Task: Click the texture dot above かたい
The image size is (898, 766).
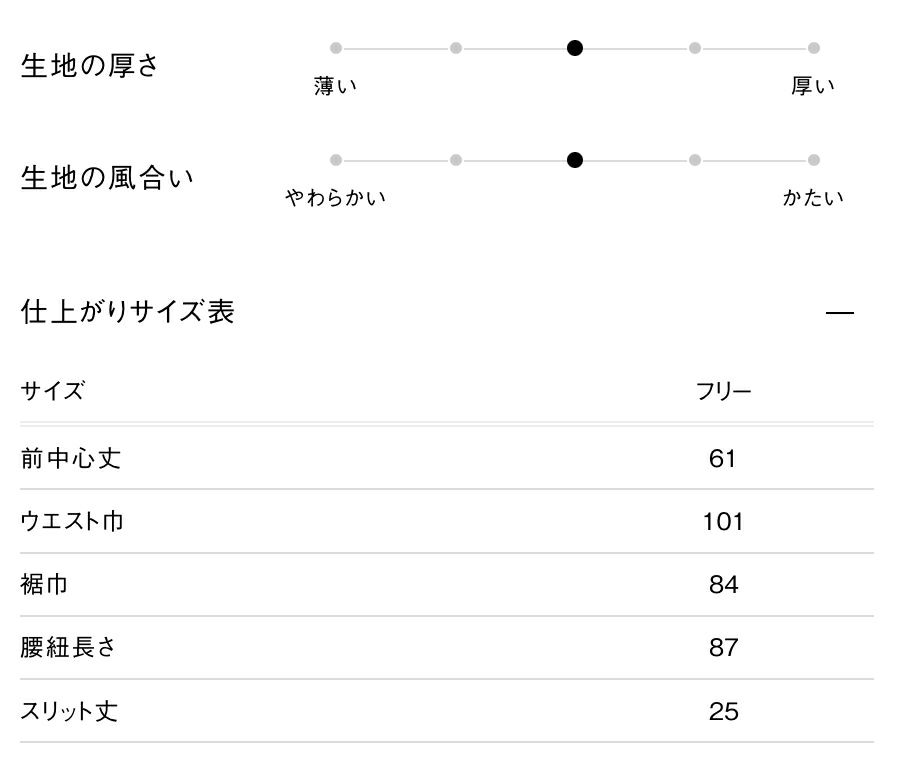Action: click(814, 160)
